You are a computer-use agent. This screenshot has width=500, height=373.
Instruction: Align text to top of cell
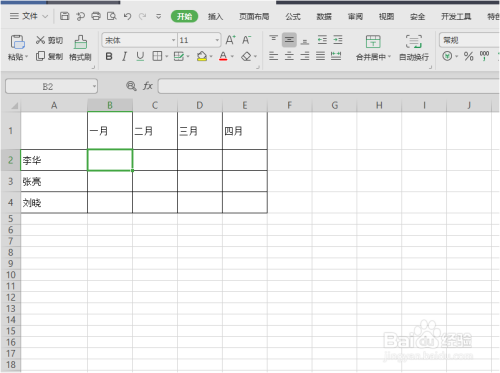pyautogui.click(x=274, y=40)
